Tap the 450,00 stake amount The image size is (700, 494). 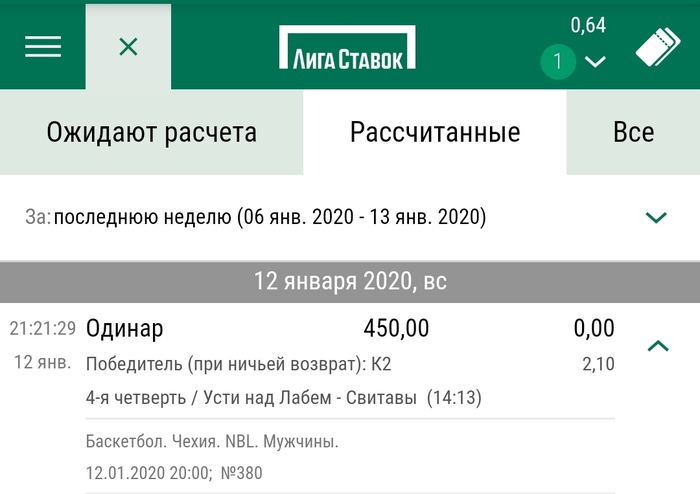396,328
